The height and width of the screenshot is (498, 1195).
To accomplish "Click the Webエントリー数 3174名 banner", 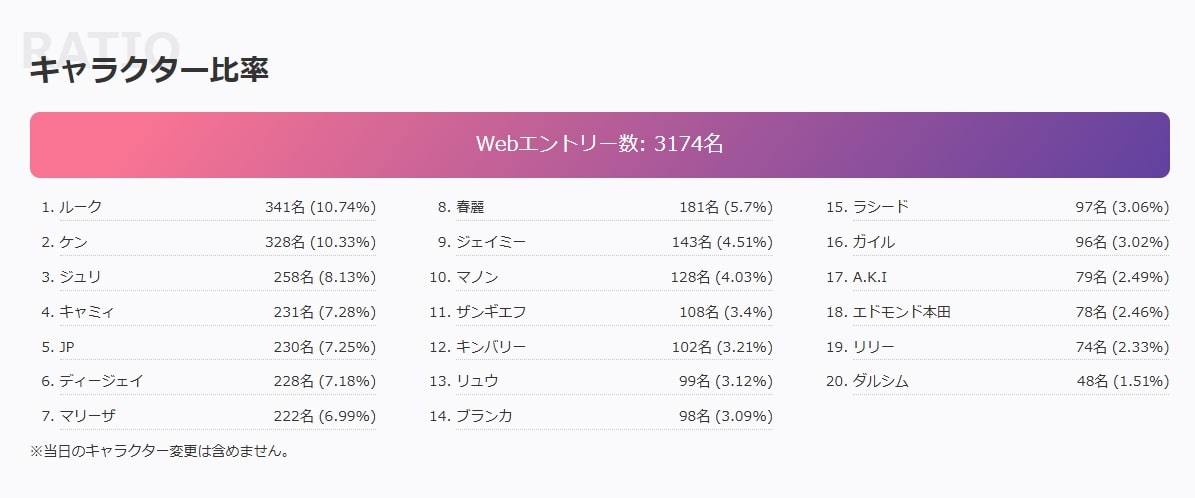I will pyautogui.click(x=599, y=144).
